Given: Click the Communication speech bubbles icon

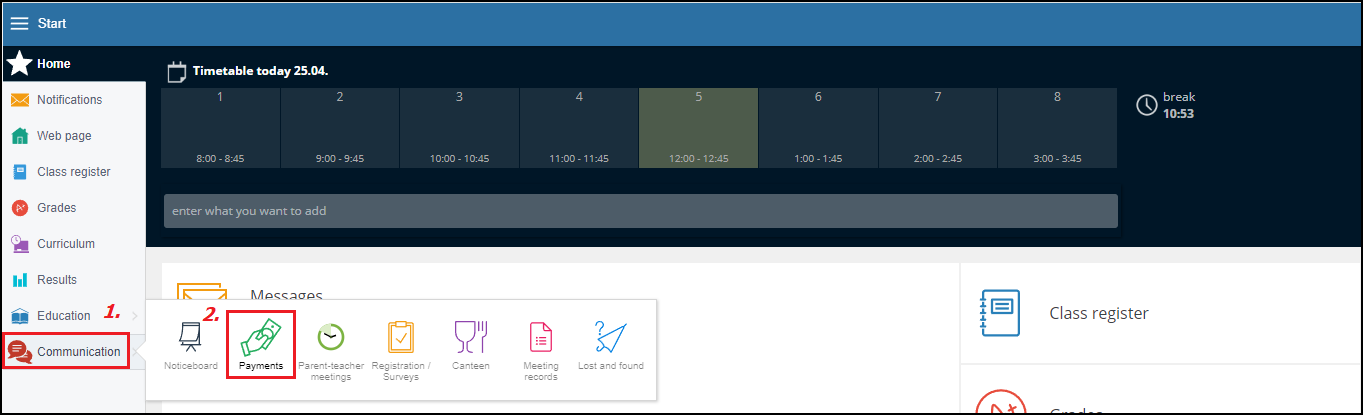Looking at the screenshot, I should click(x=19, y=352).
